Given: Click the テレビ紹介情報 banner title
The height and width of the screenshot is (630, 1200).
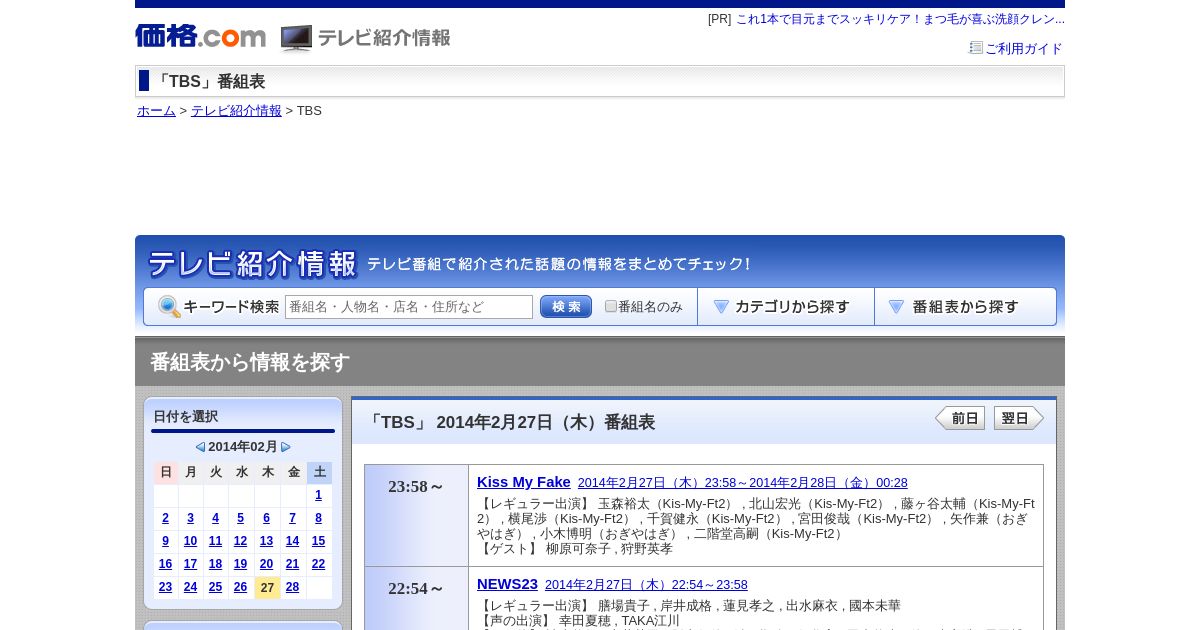Looking at the screenshot, I should pos(252,264).
